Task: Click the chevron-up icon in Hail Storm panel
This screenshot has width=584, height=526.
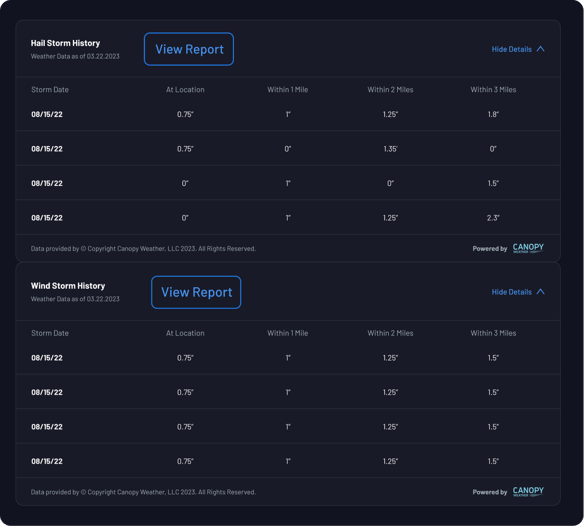Action: 540,49
